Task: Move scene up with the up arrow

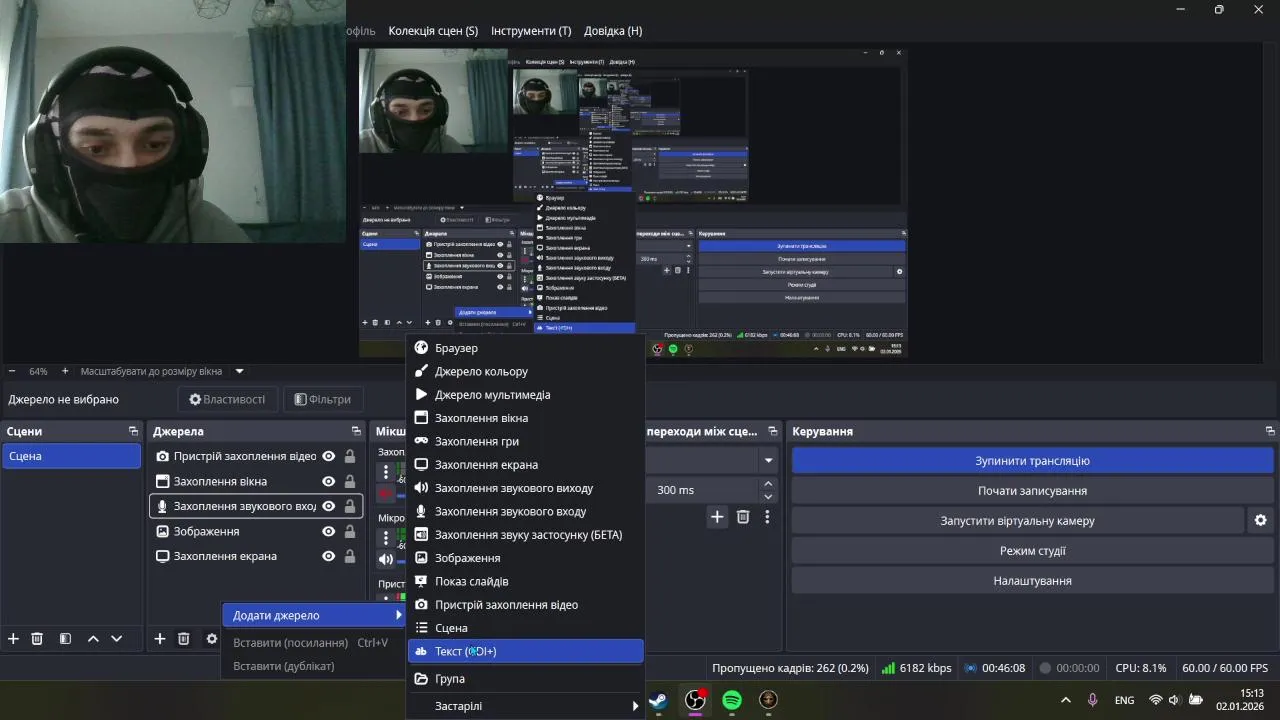Action: [93, 638]
